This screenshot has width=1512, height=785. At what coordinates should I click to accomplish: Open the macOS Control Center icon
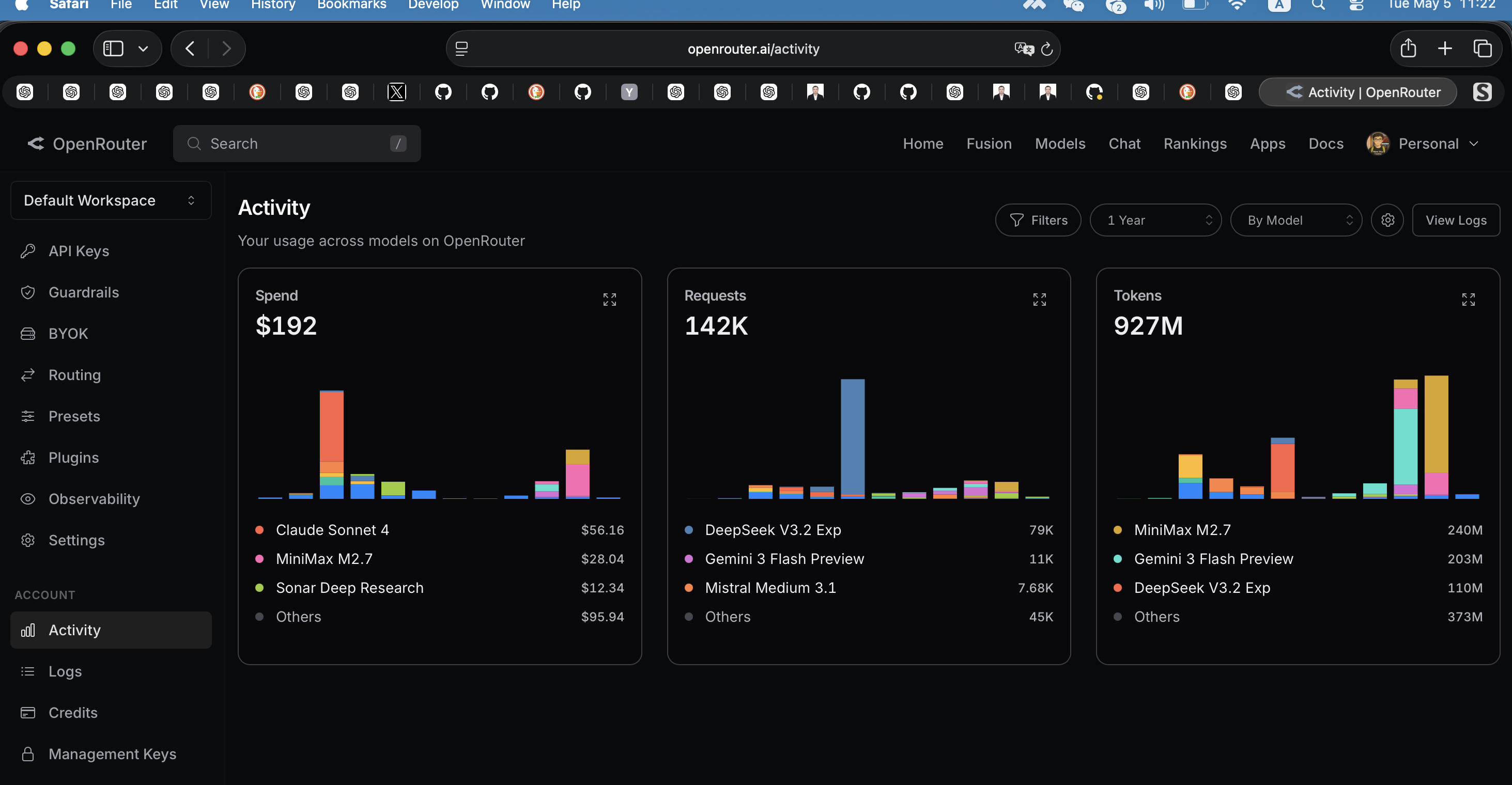point(1356,5)
